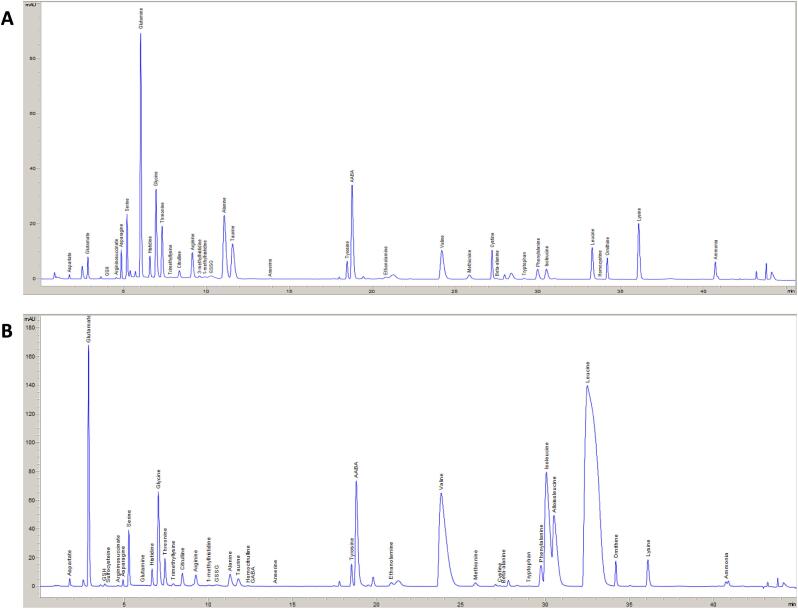The height and width of the screenshot is (609, 798).
Task: Click the Alloisoleucine label in panel B
Action: [x=554, y=494]
